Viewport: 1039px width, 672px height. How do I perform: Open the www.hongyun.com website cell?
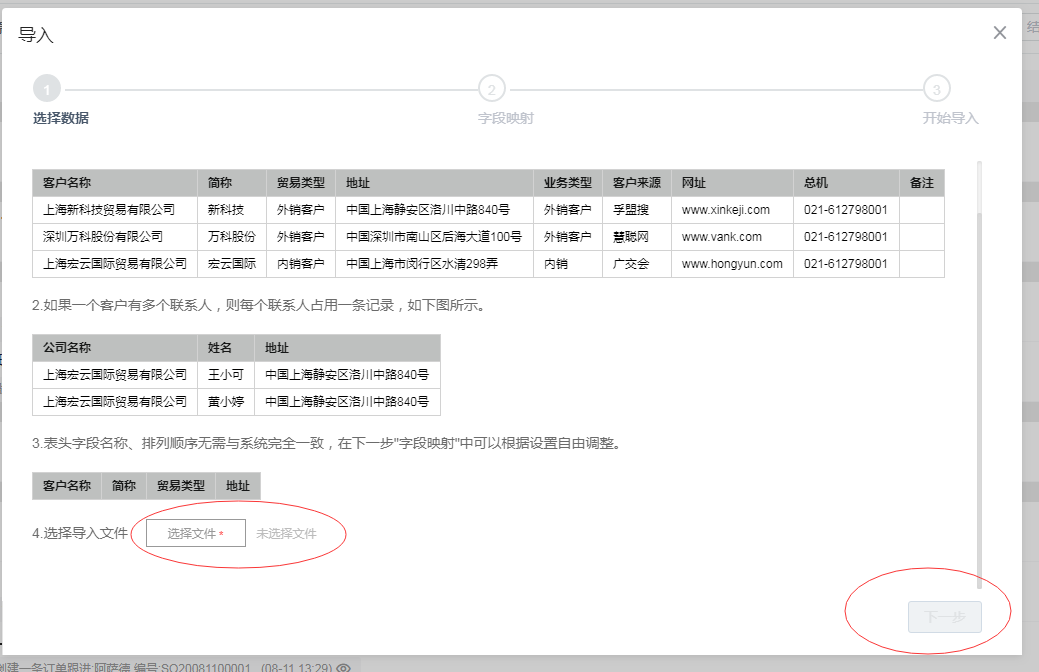731,264
